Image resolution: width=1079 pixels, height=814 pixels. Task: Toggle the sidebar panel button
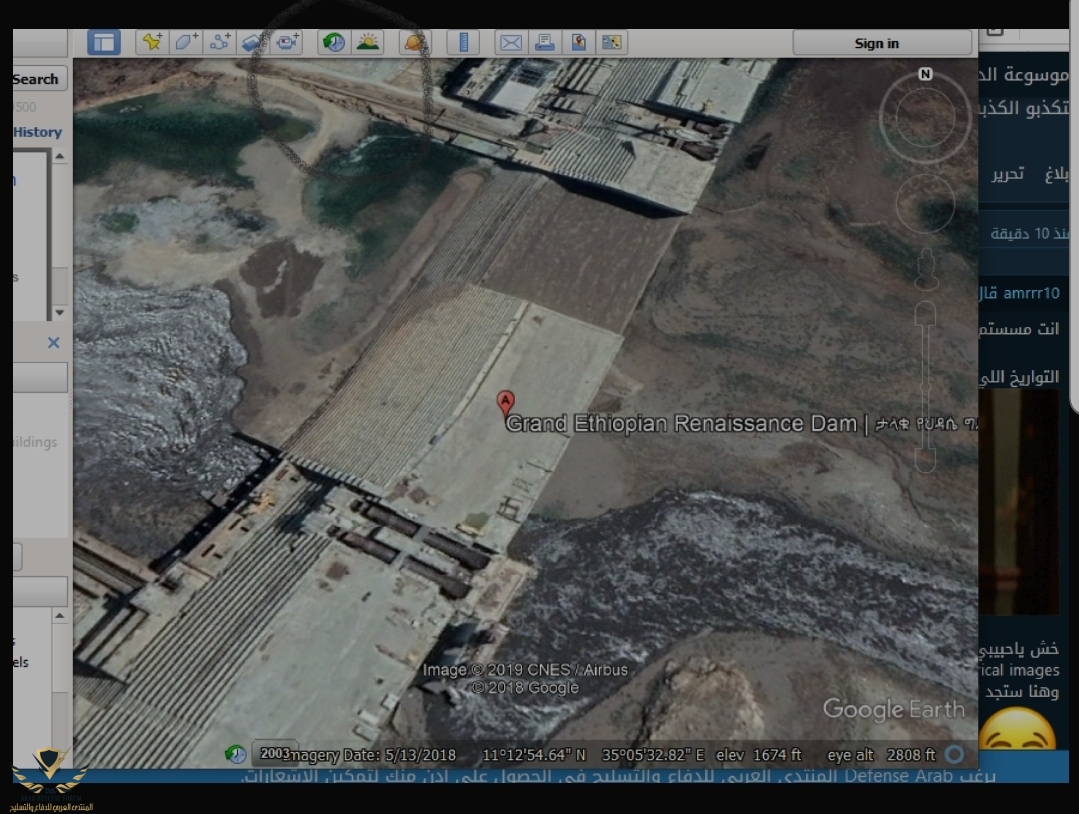(103, 42)
